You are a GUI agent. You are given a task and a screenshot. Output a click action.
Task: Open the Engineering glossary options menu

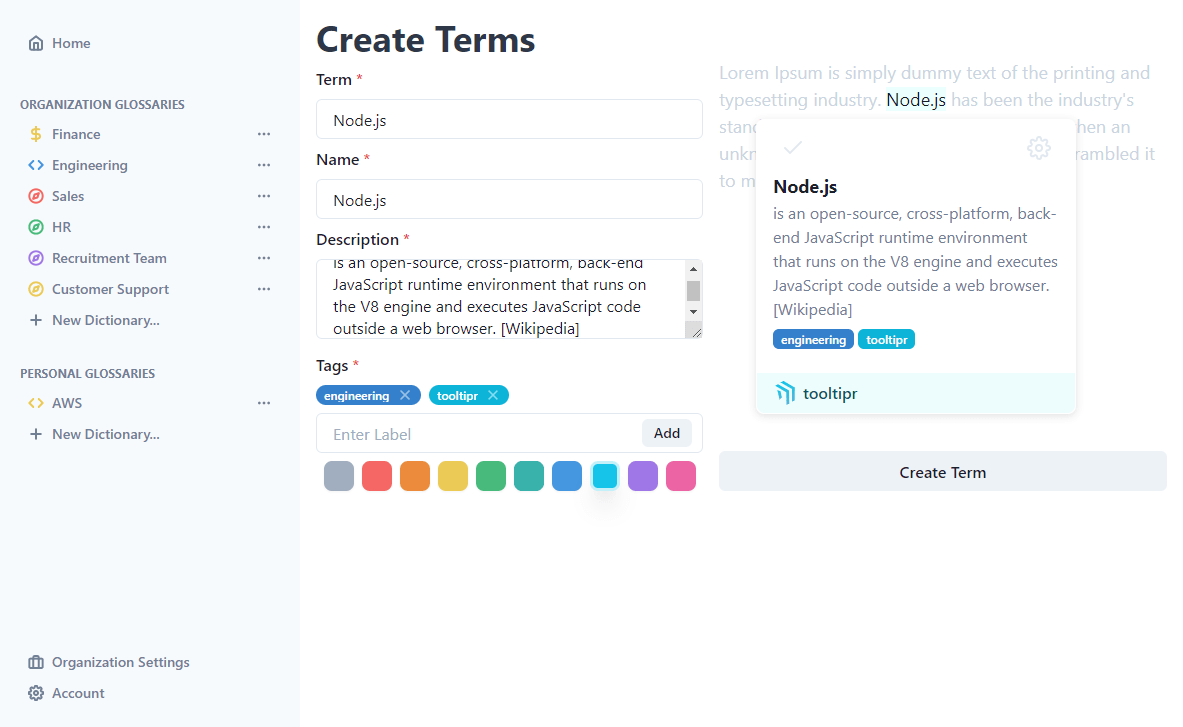(264, 164)
